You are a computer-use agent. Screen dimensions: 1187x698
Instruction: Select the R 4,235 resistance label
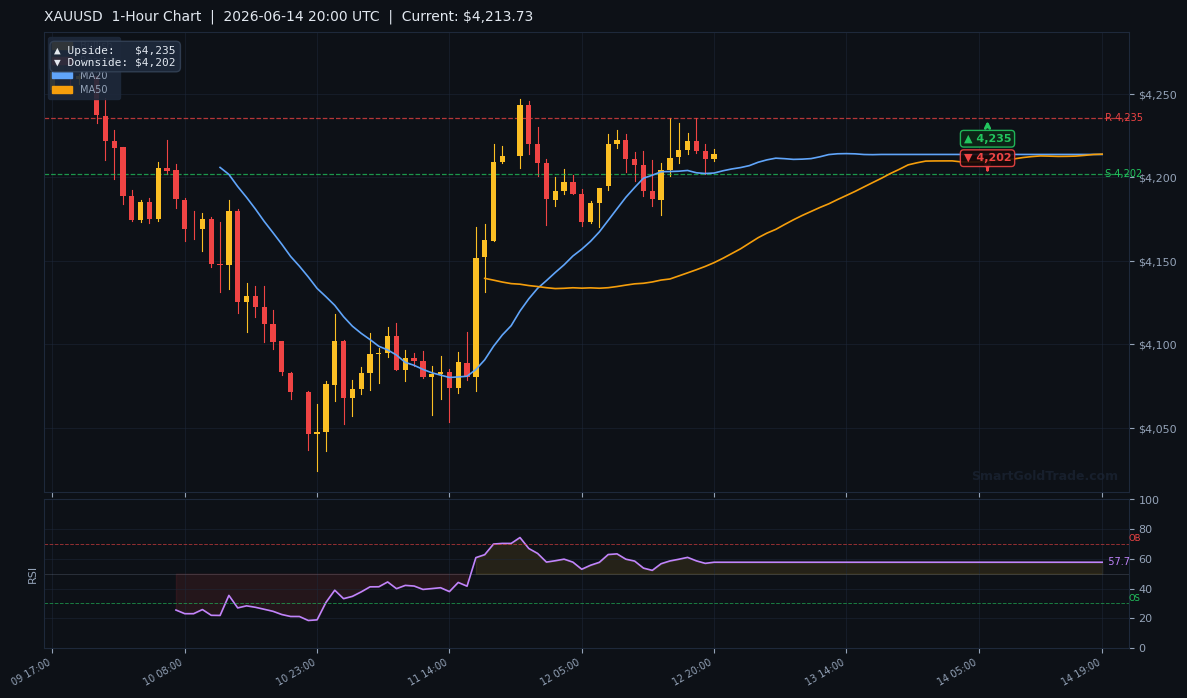point(1123,117)
